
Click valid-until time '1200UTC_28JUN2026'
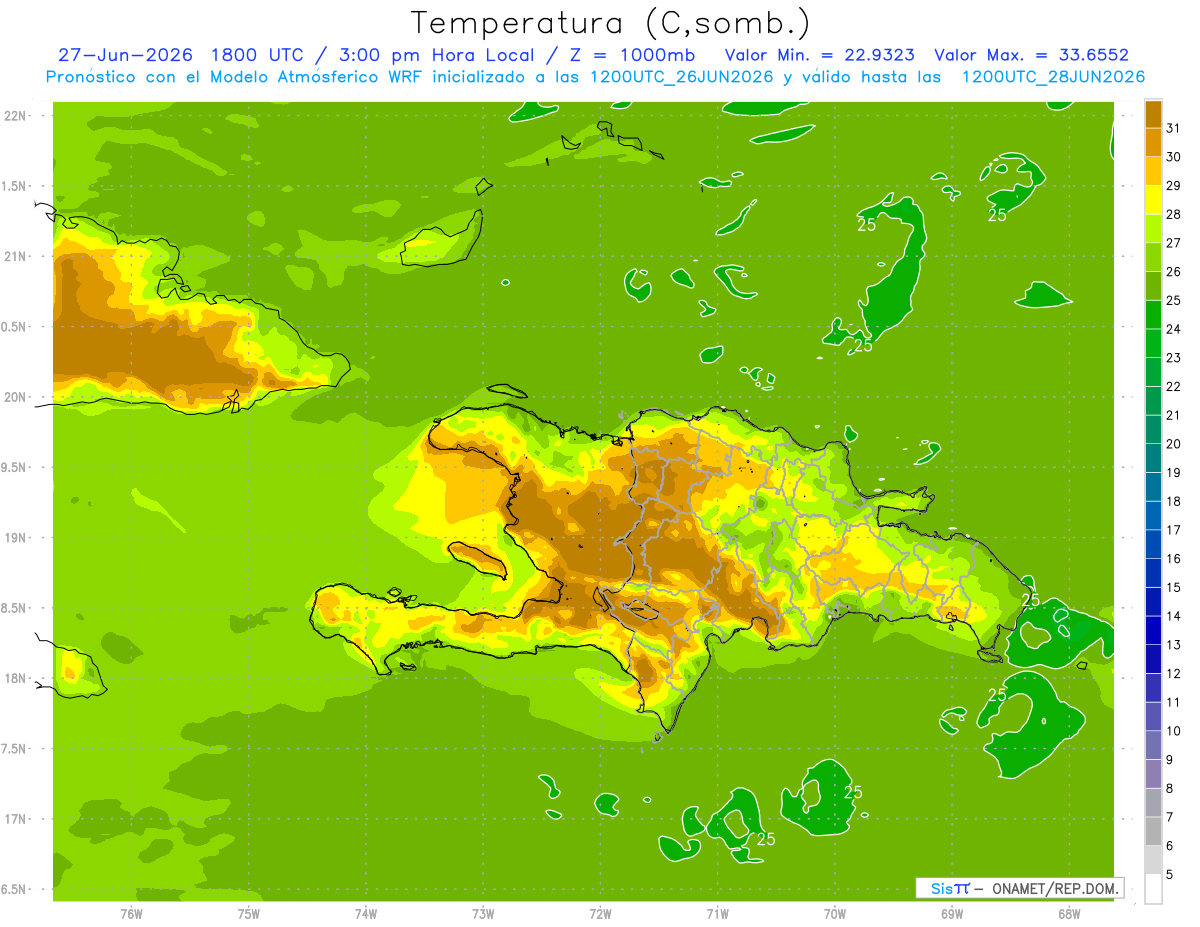point(1053,77)
